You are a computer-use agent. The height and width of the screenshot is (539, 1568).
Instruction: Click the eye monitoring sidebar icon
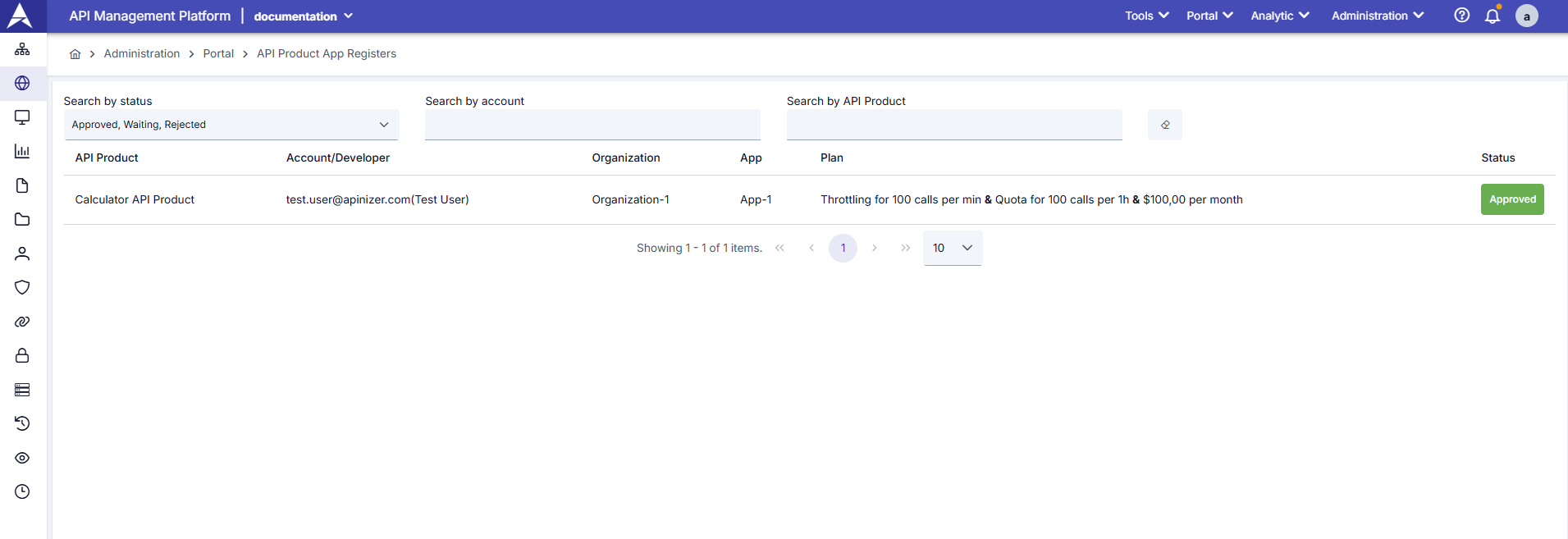[22, 458]
